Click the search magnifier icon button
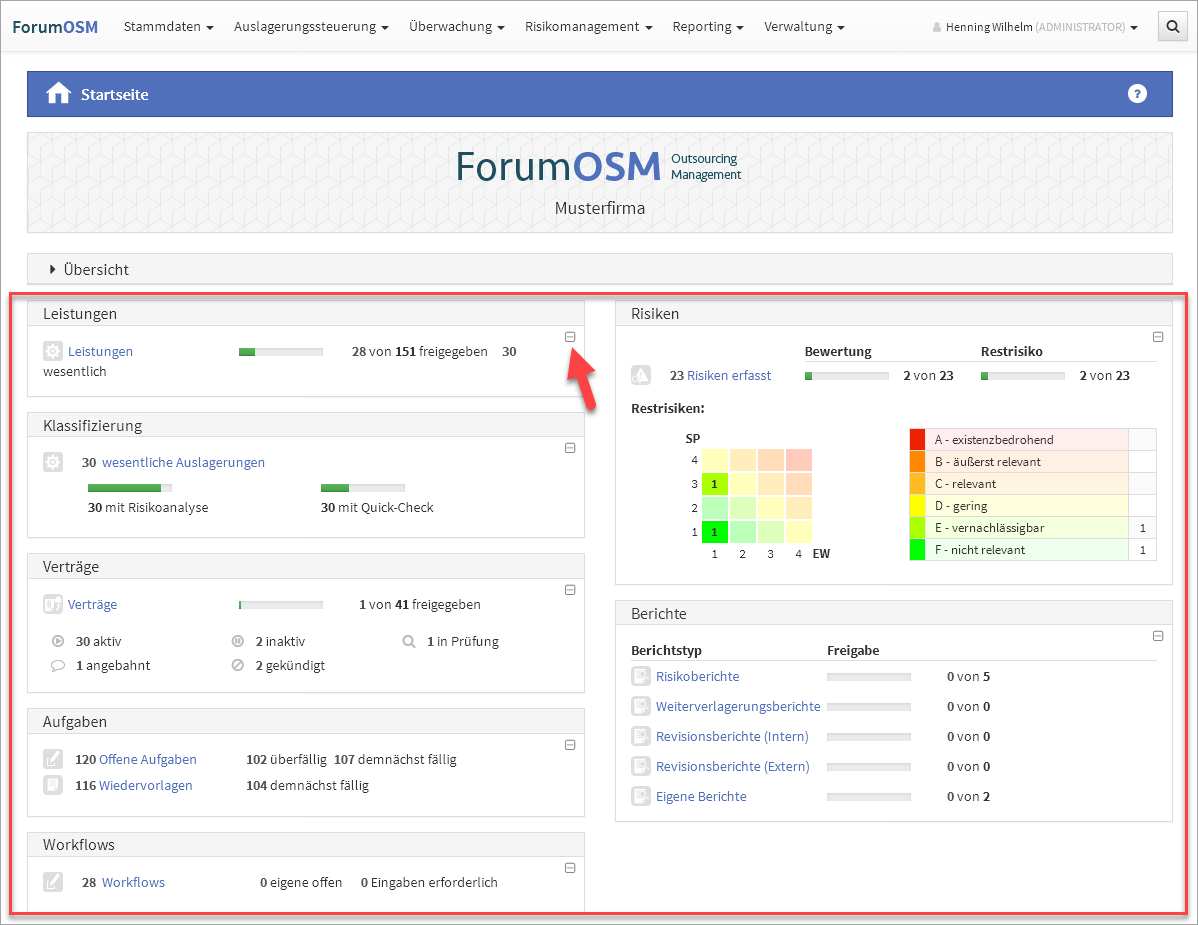This screenshot has width=1198, height=925. click(1171, 27)
